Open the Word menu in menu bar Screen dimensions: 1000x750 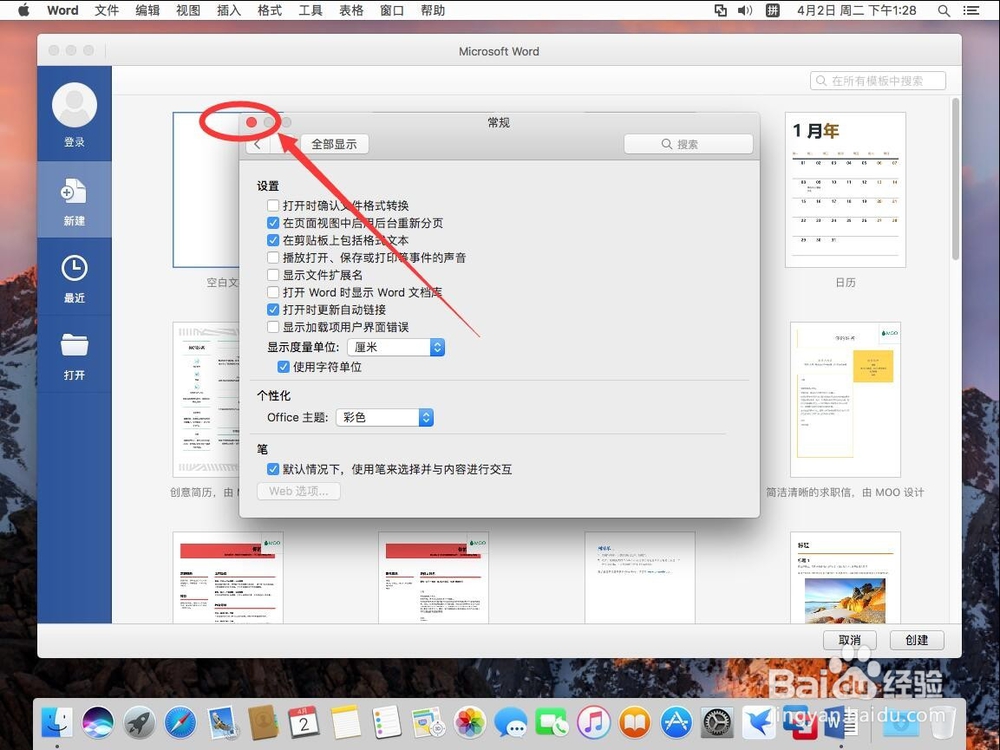(62, 10)
